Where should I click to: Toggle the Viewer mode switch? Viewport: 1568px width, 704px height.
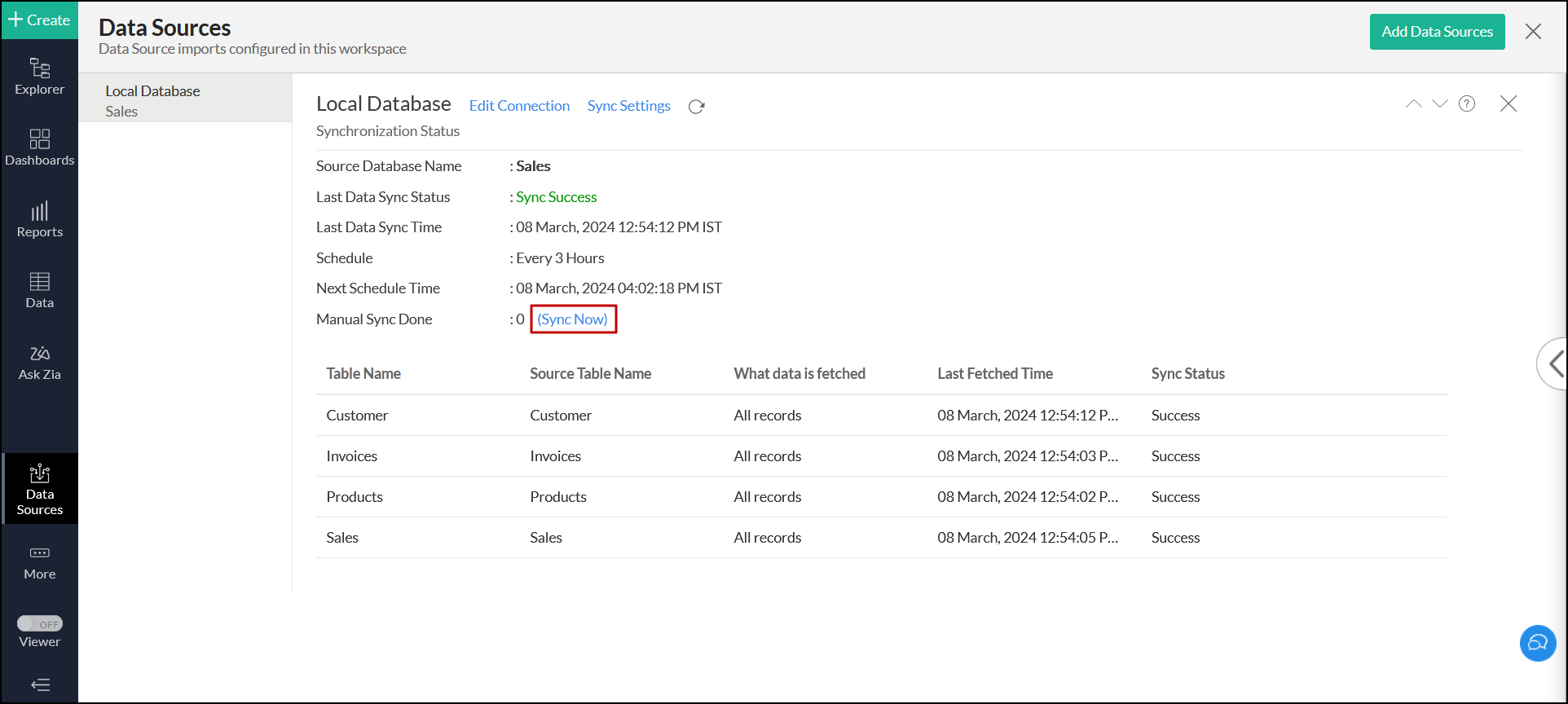point(40,623)
